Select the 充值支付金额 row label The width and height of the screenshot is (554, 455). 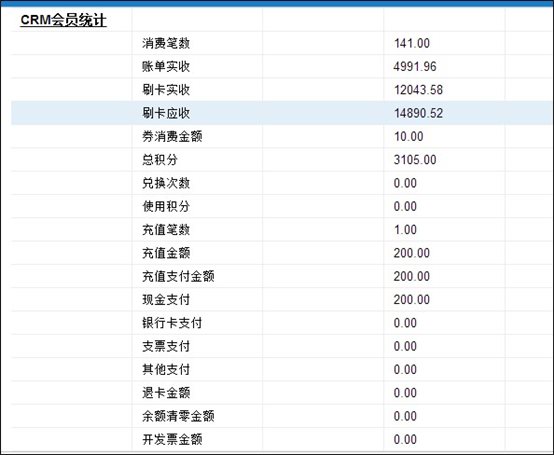[178, 276]
